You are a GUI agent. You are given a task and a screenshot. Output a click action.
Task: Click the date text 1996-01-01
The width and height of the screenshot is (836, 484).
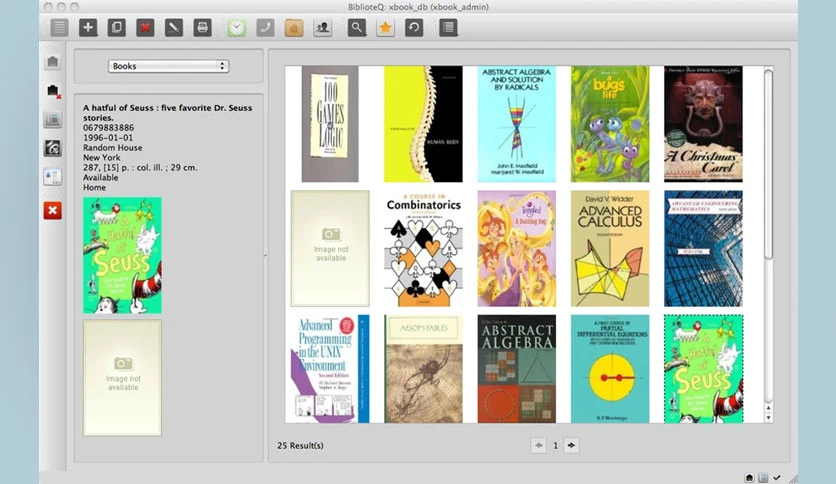point(108,138)
